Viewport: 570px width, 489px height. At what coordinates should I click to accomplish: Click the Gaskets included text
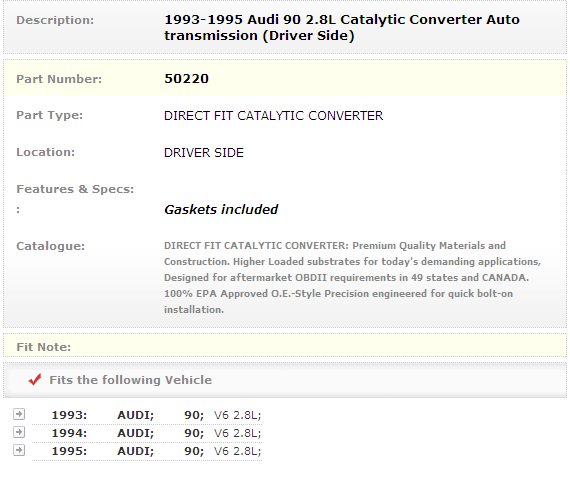click(x=221, y=209)
